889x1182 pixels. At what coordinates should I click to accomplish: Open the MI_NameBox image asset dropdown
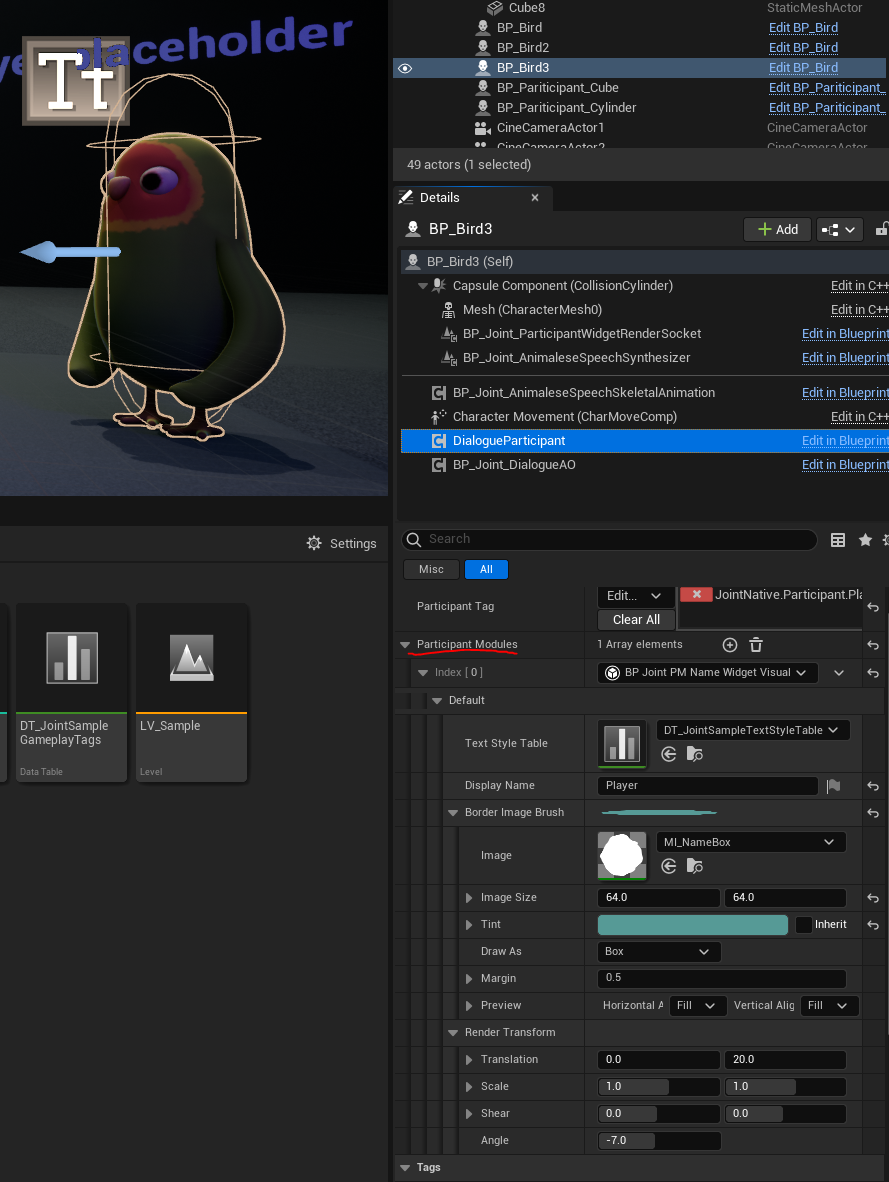750,842
